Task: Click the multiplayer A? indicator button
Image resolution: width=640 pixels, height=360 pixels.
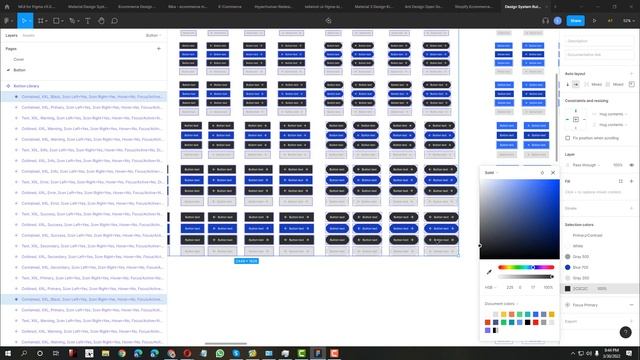Action: (610, 20)
